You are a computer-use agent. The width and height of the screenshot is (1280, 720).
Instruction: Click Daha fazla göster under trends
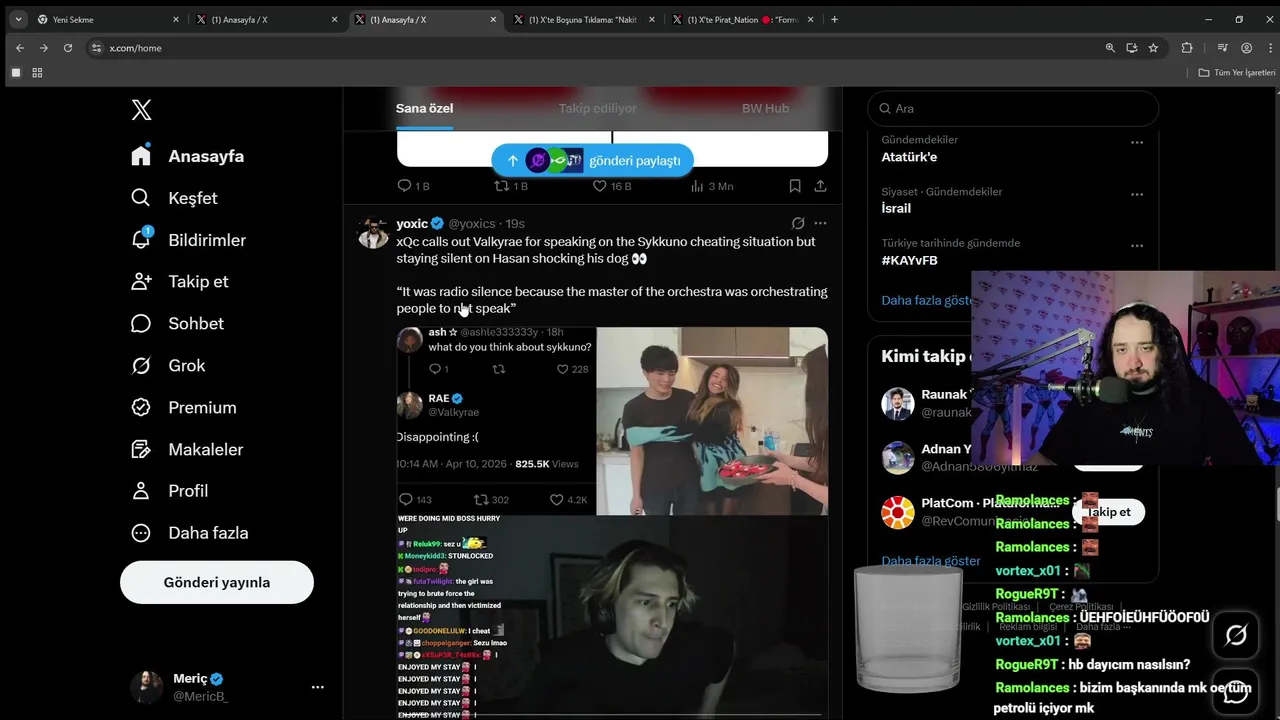click(927, 300)
